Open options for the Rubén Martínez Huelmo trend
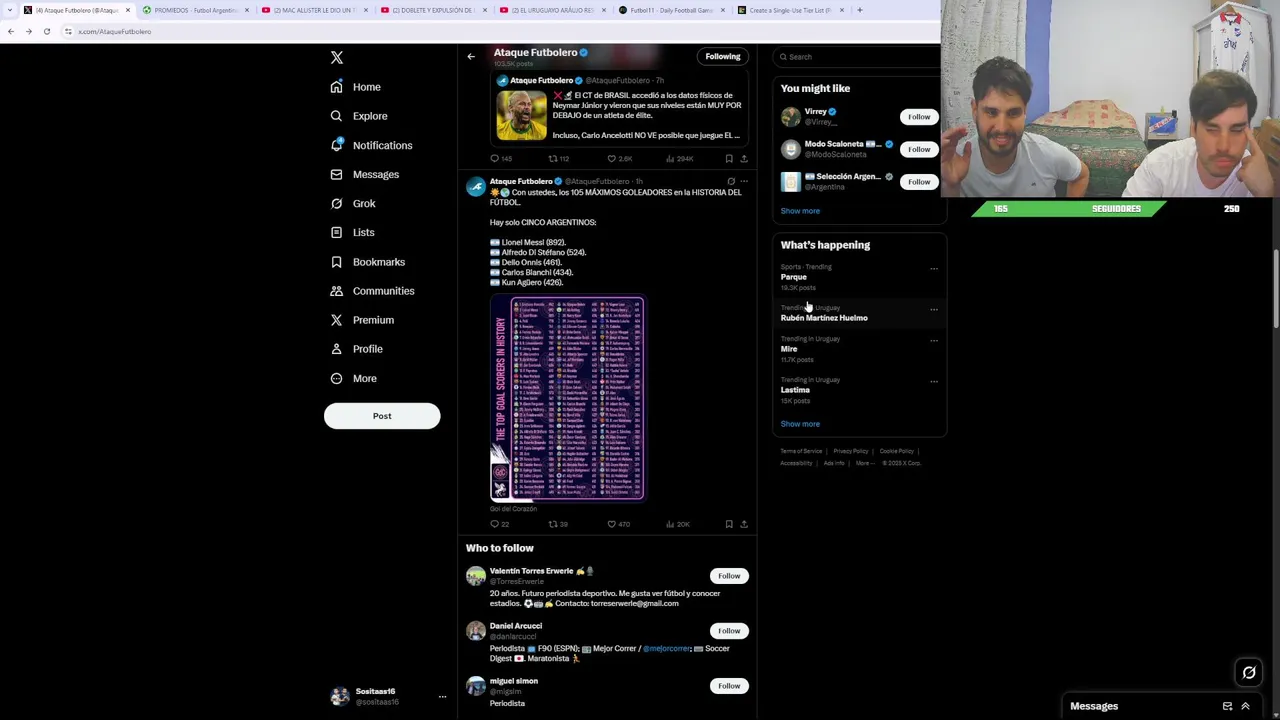 [x=934, y=309]
